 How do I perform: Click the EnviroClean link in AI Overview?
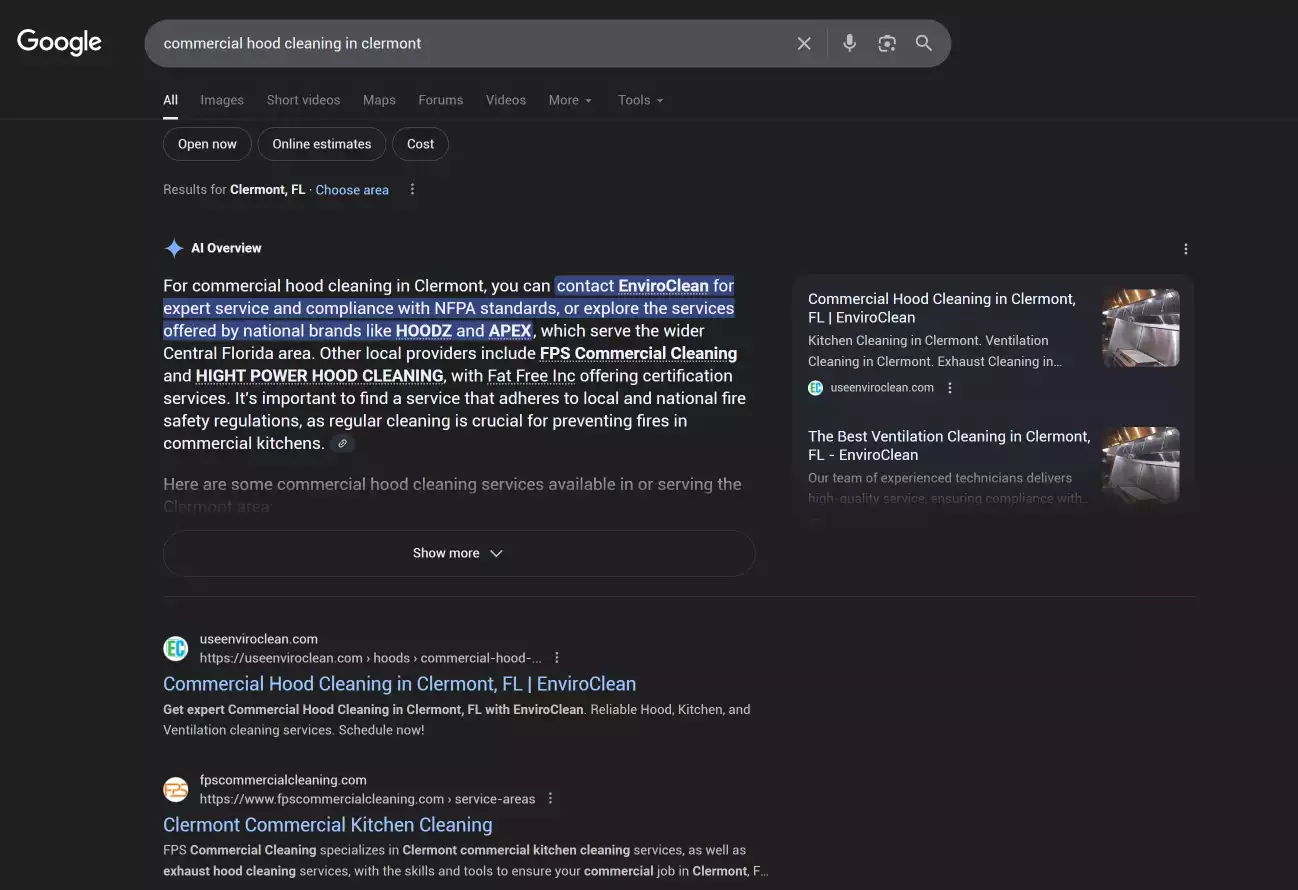tap(663, 286)
